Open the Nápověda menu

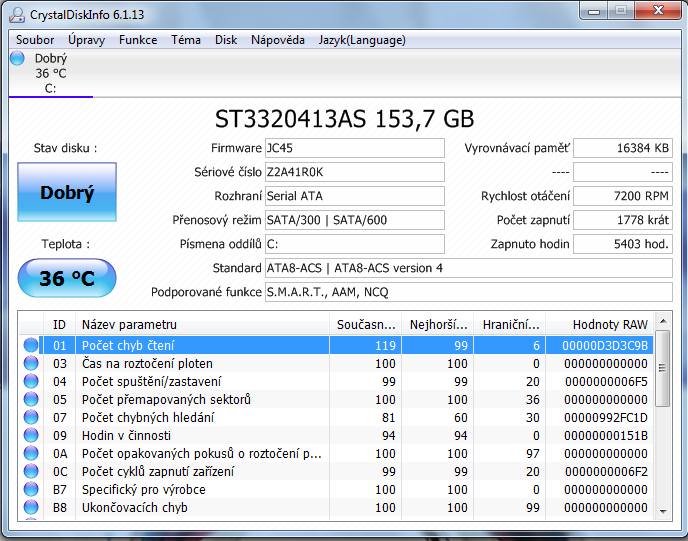click(278, 40)
